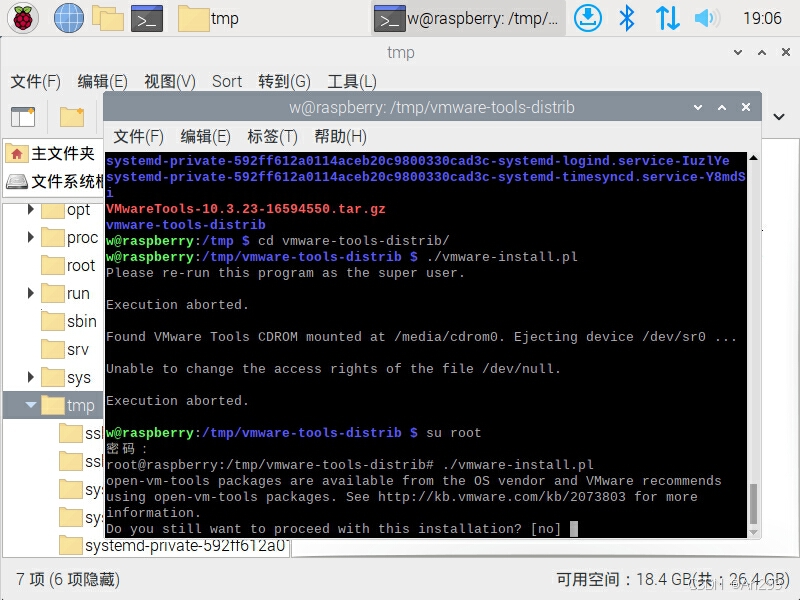Collapse the tmp folder in tree
This screenshot has width=800, height=600.
point(31,405)
